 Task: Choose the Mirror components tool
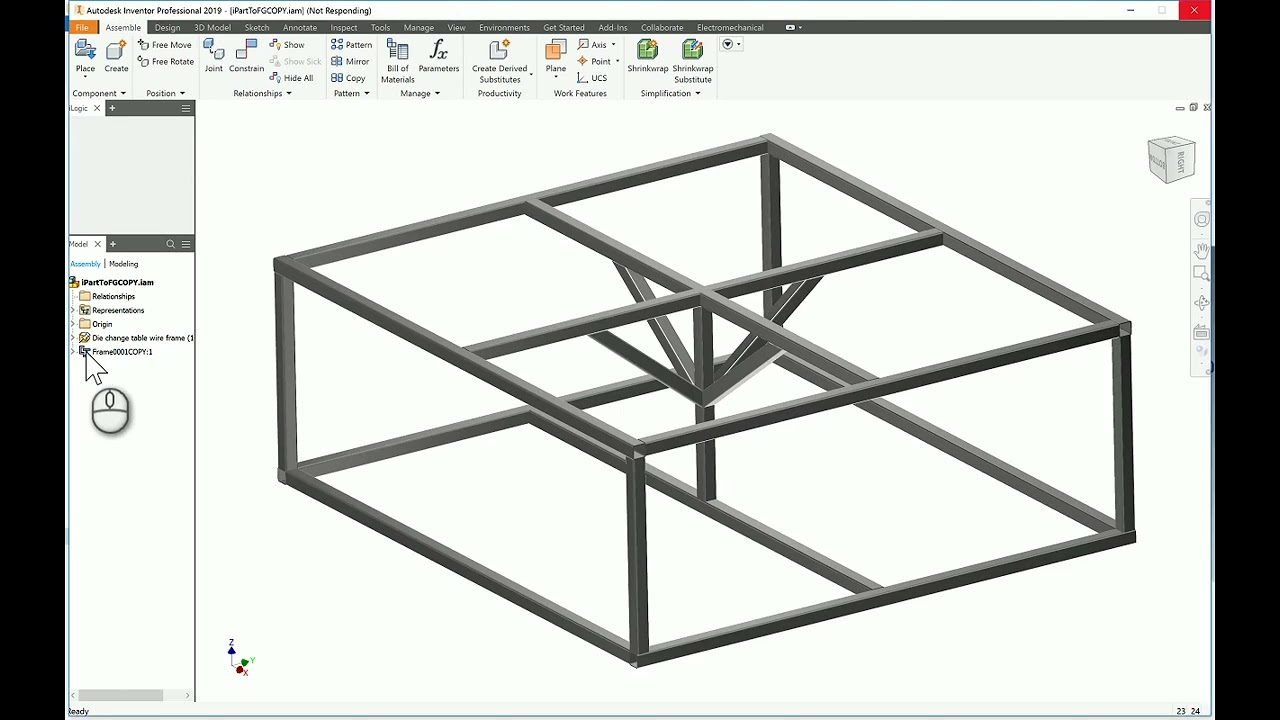click(x=350, y=62)
